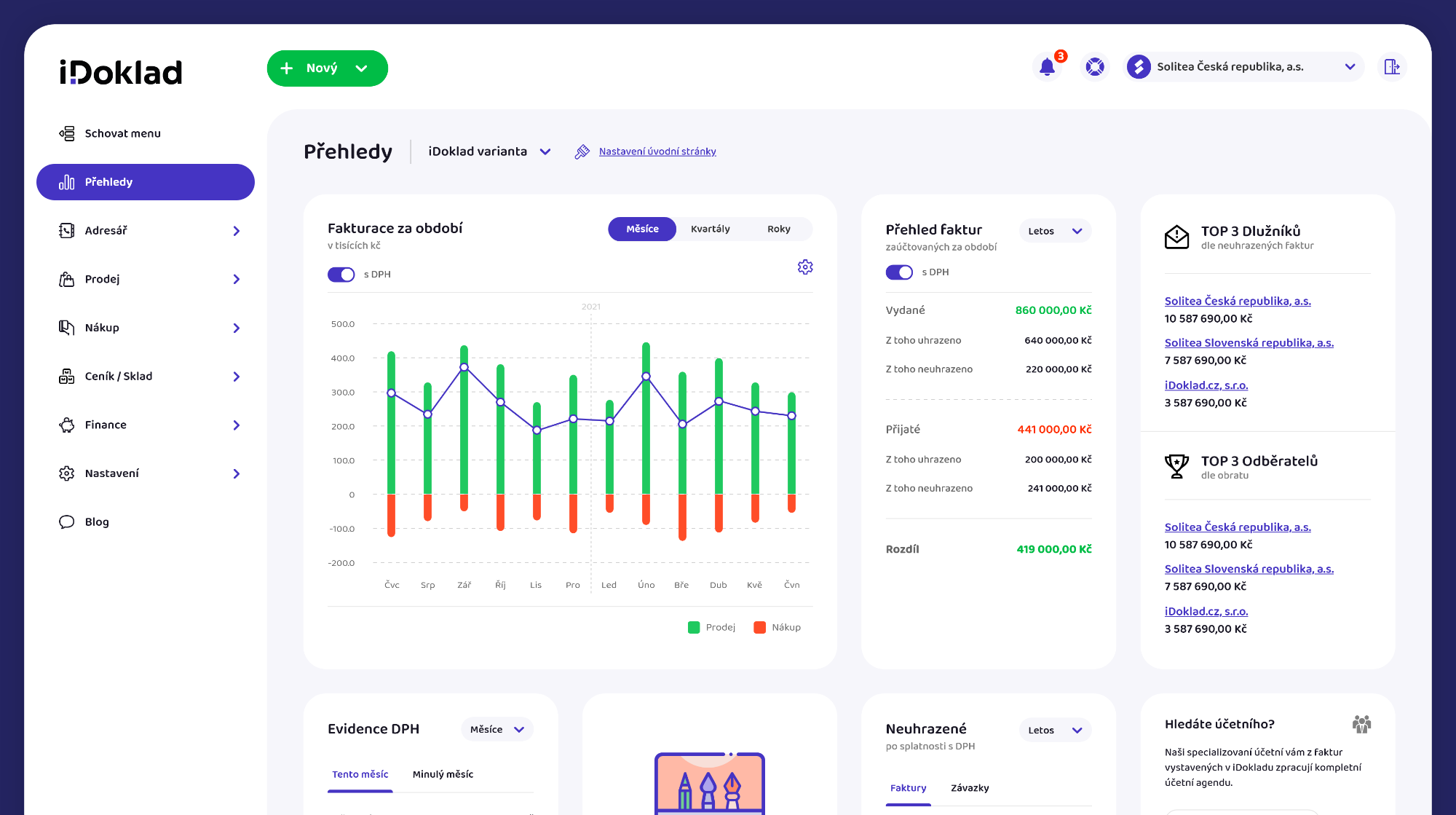Click the TOP 3 Dlužníků envelope icon

tap(1176, 237)
